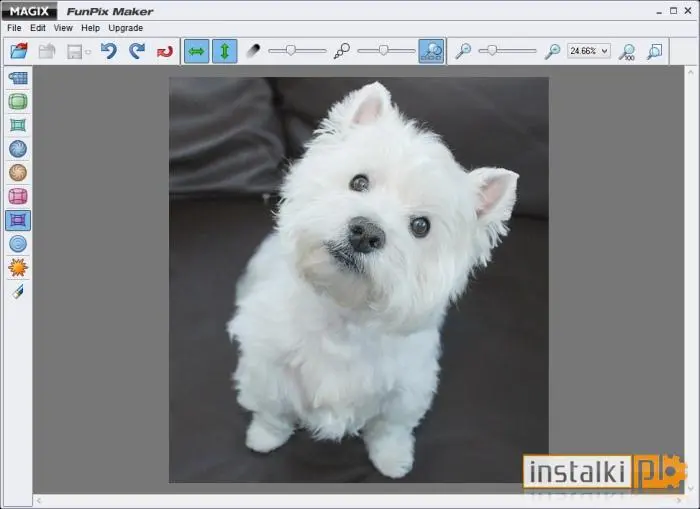The width and height of the screenshot is (700, 509).
Task: Toggle horizontal distortion green arrows button
Action: (196, 51)
